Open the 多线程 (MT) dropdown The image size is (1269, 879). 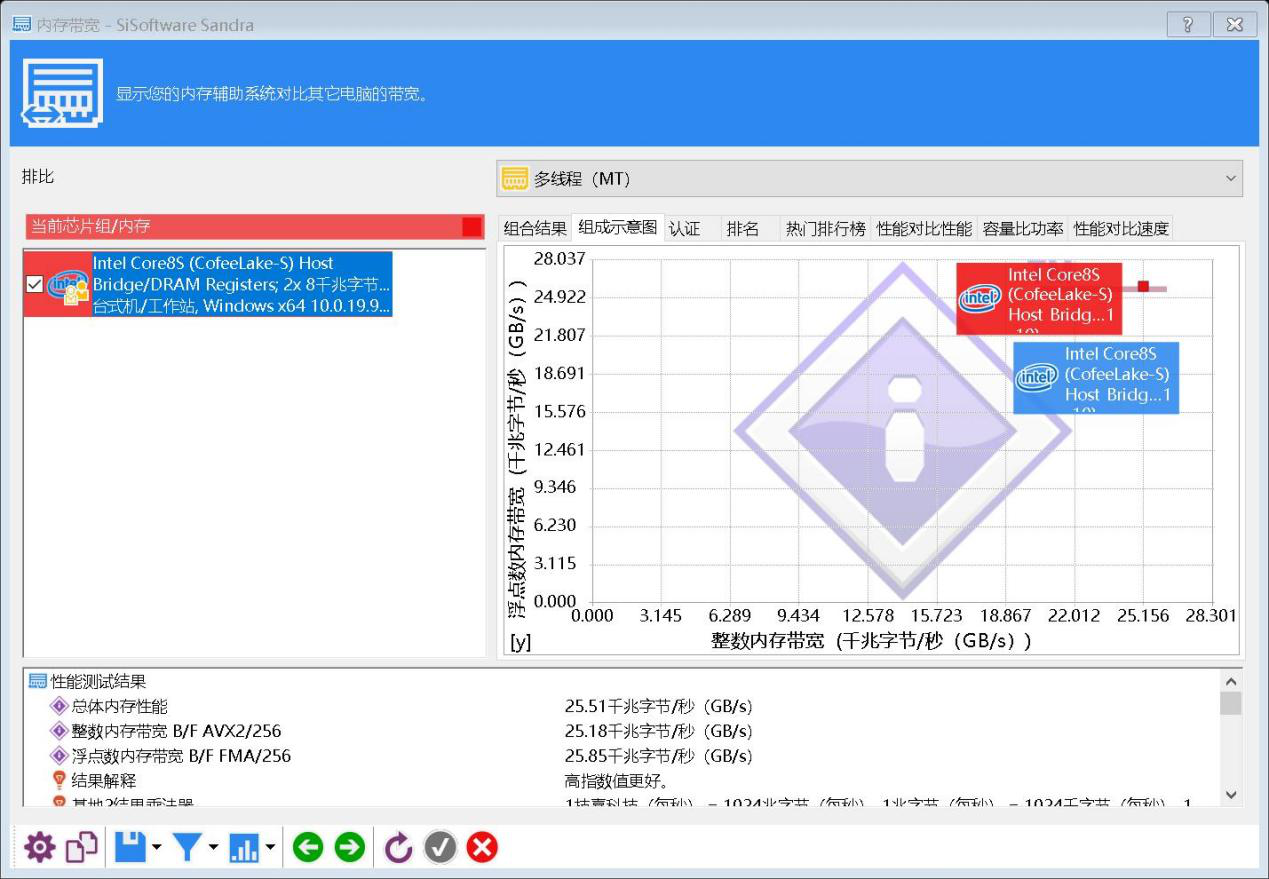pos(869,179)
